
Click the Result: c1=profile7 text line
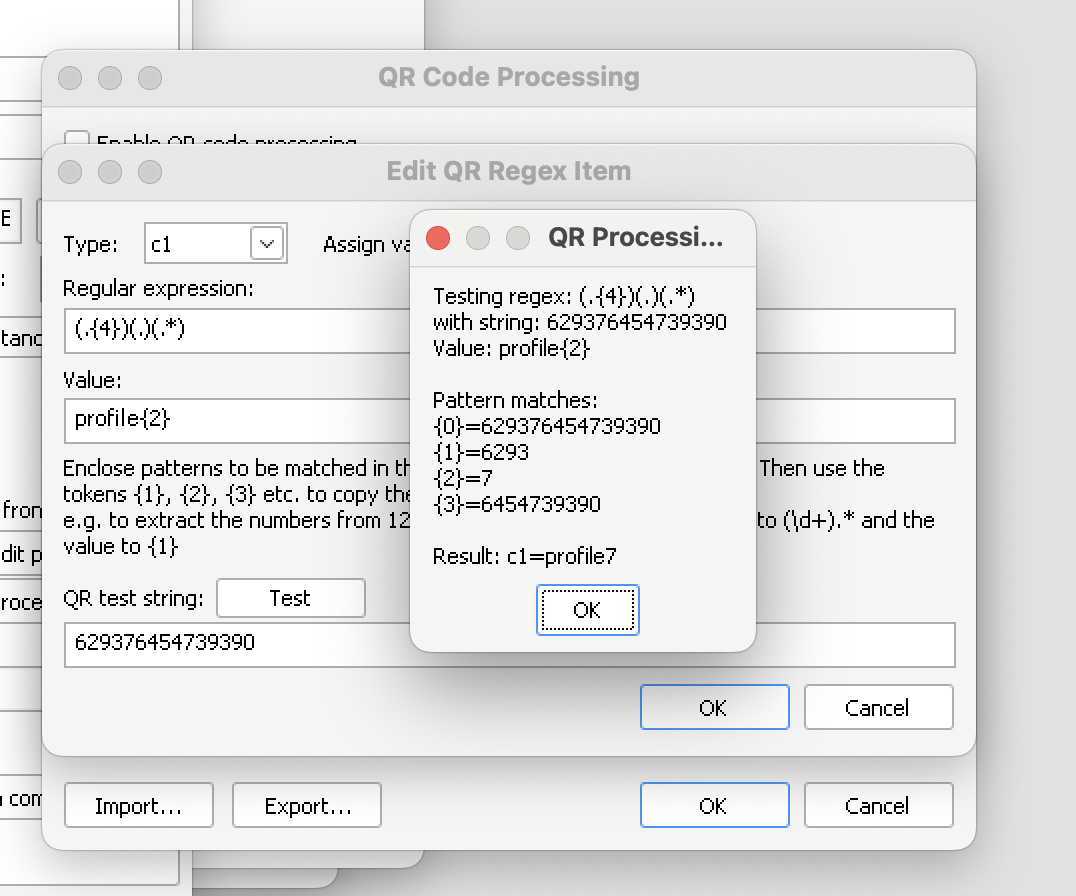tap(524, 557)
